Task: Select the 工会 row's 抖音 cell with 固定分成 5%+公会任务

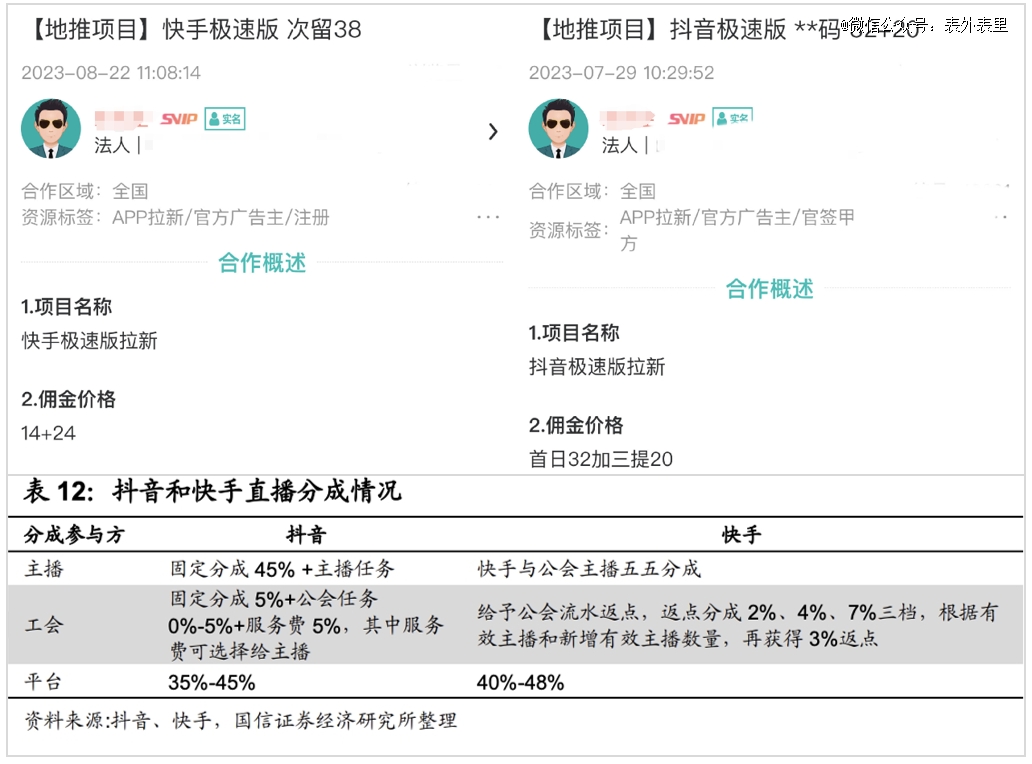Action: click(x=306, y=625)
